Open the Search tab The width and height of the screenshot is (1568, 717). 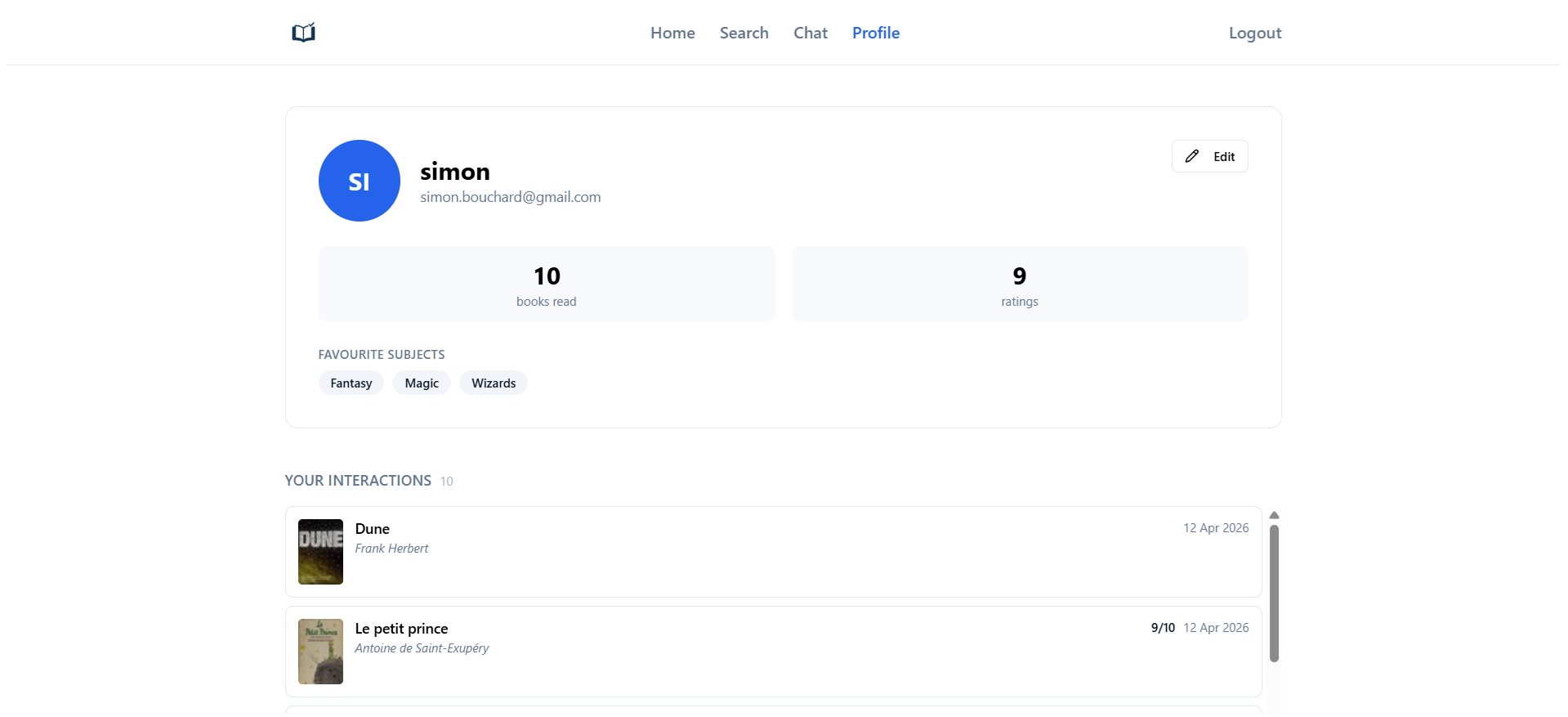click(x=744, y=33)
